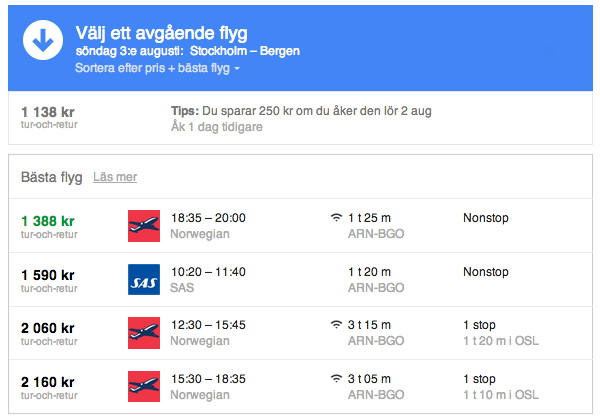Open the 'Sortera efter pris + bästa flyg' dropdown
The image size is (600, 419).
point(157,68)
